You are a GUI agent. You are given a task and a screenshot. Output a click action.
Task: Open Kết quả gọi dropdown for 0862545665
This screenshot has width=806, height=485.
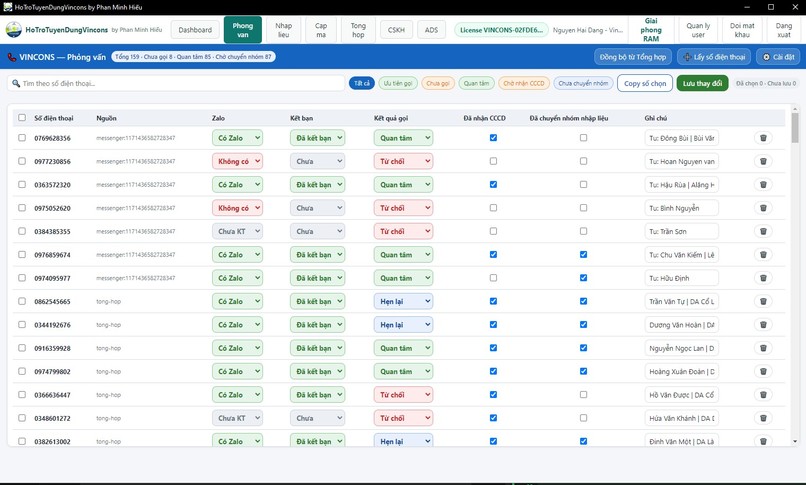point(403,301)
